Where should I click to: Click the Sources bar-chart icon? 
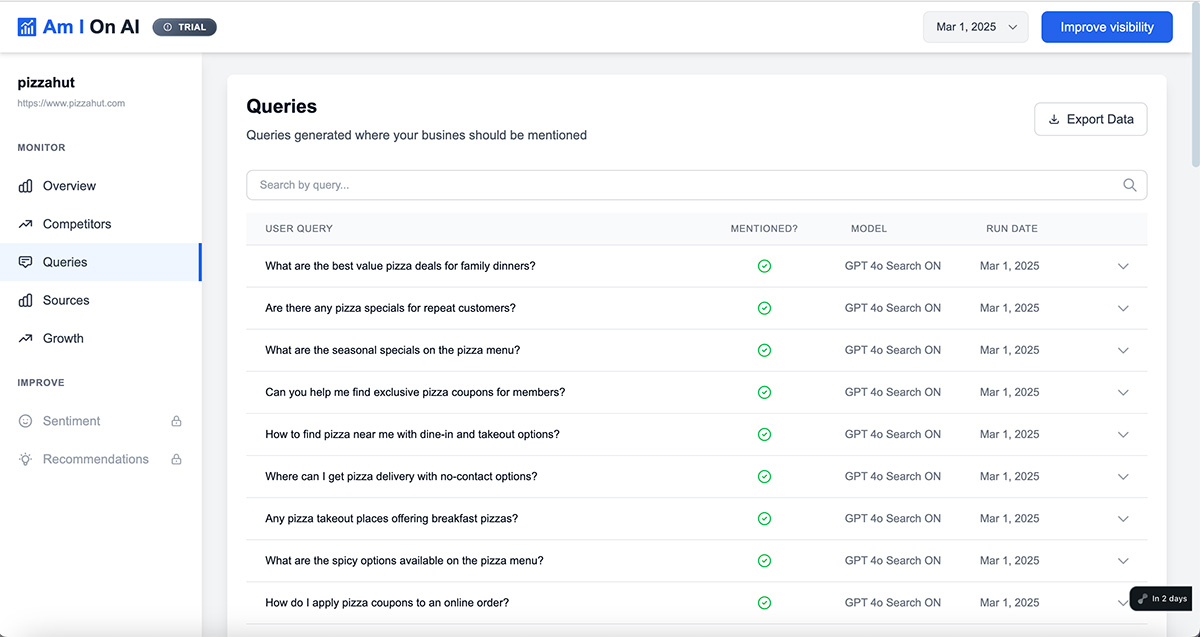pyautogui.click(x=25, y=300)
